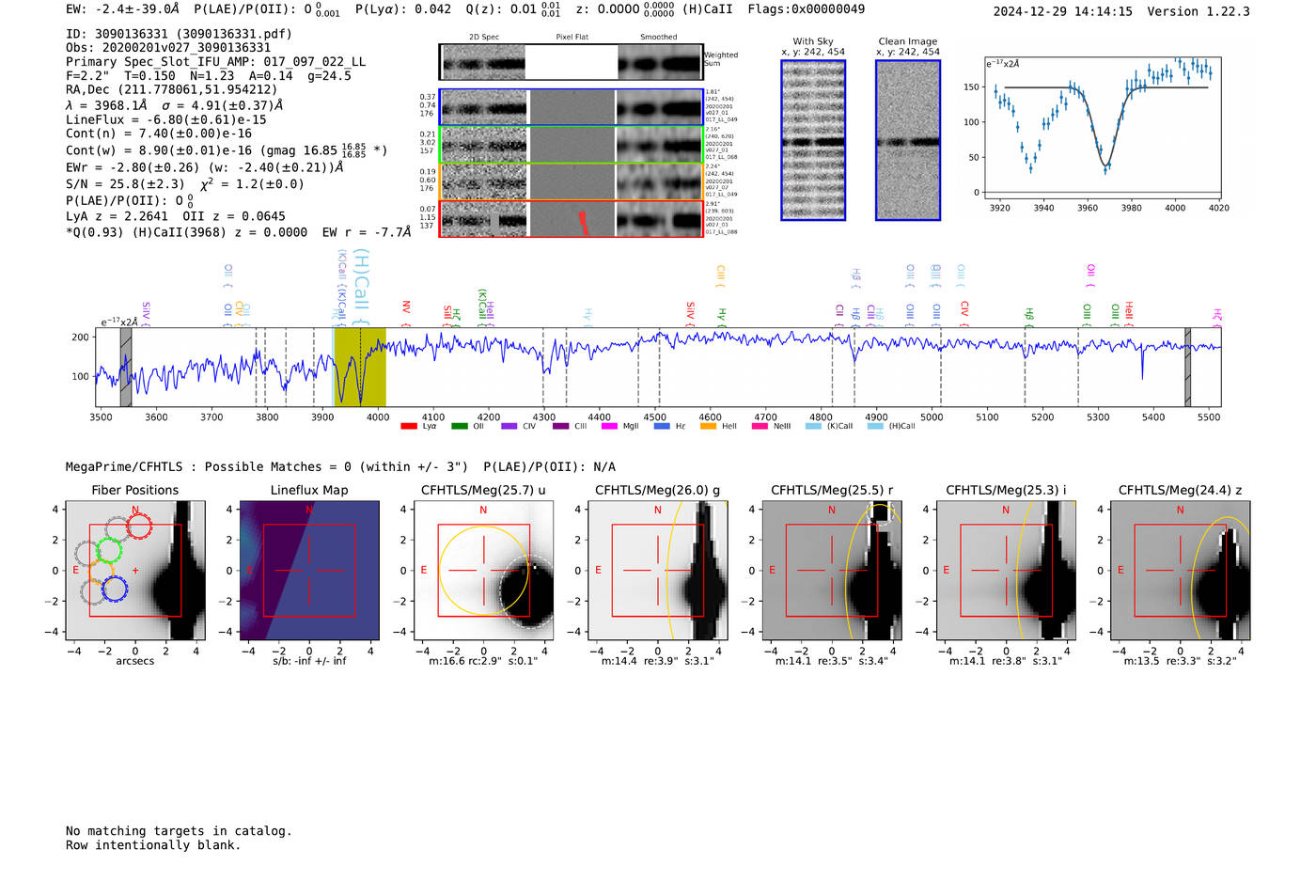The image size is (1316, 896).
Task: Click the blue fiber circle in Fiber Positions
Action: [x=115, y=589]
